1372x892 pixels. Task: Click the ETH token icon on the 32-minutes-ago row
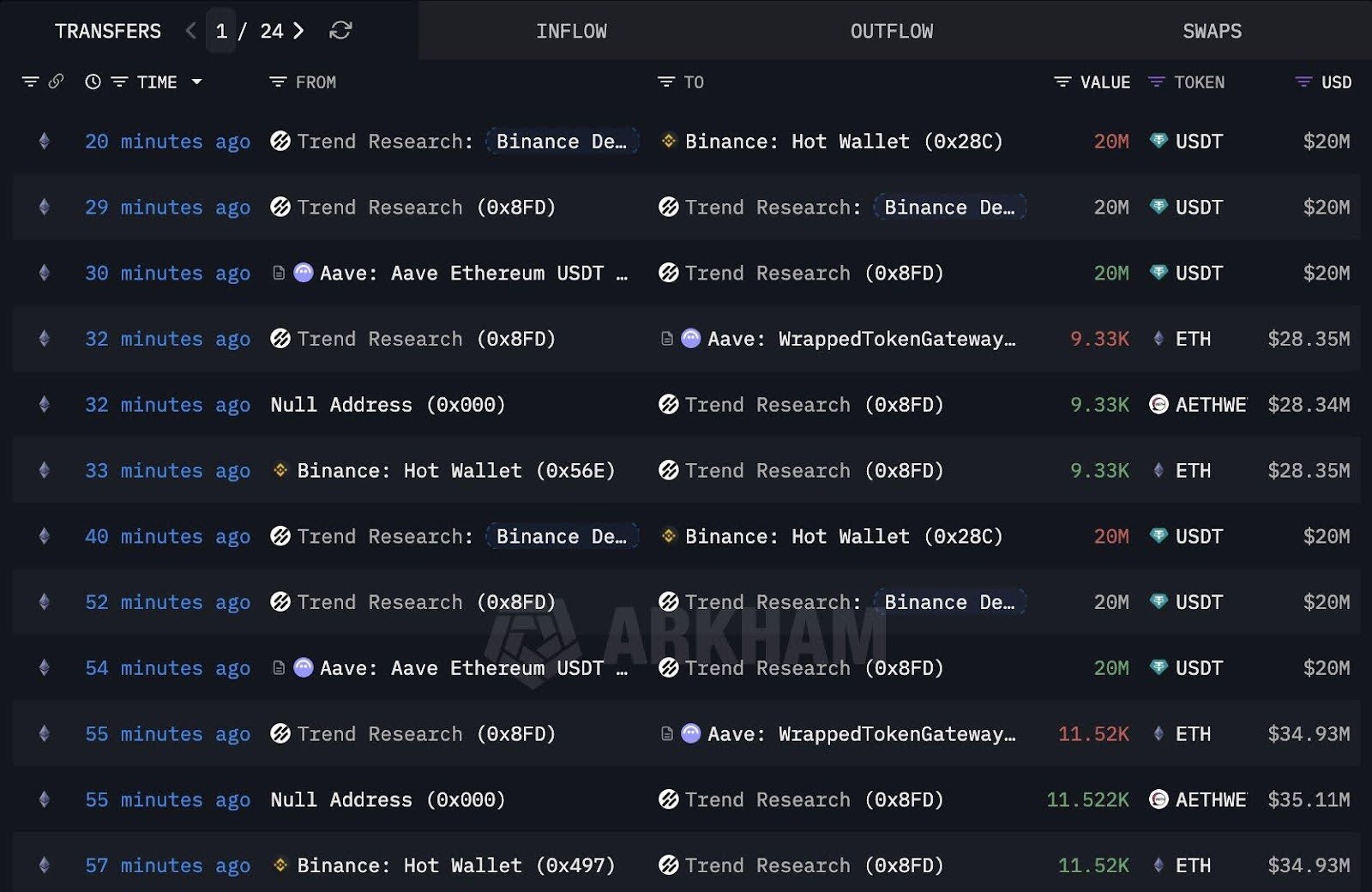(1159, 338)
